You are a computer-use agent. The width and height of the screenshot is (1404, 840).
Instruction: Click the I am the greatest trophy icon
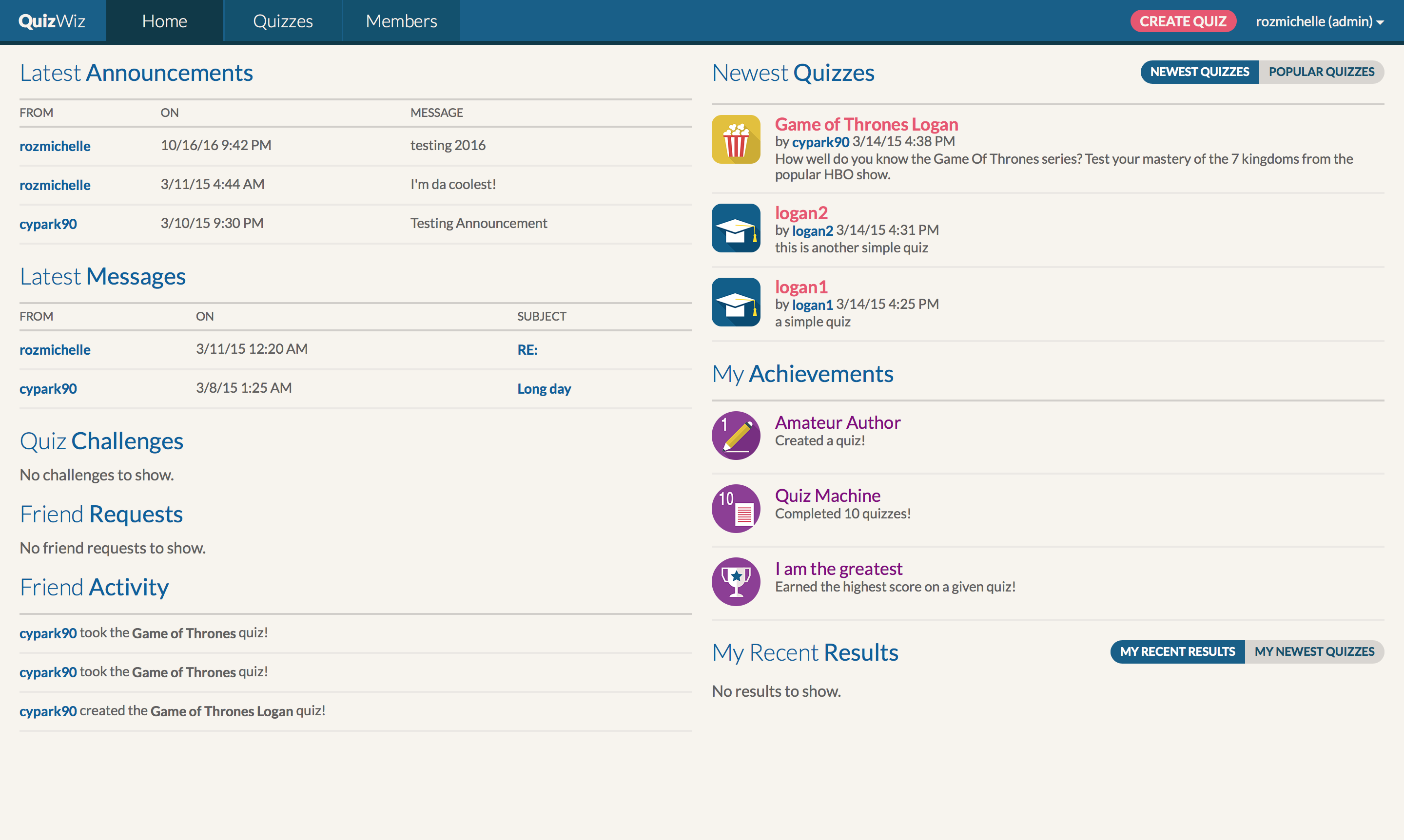[x=736, y=581]
